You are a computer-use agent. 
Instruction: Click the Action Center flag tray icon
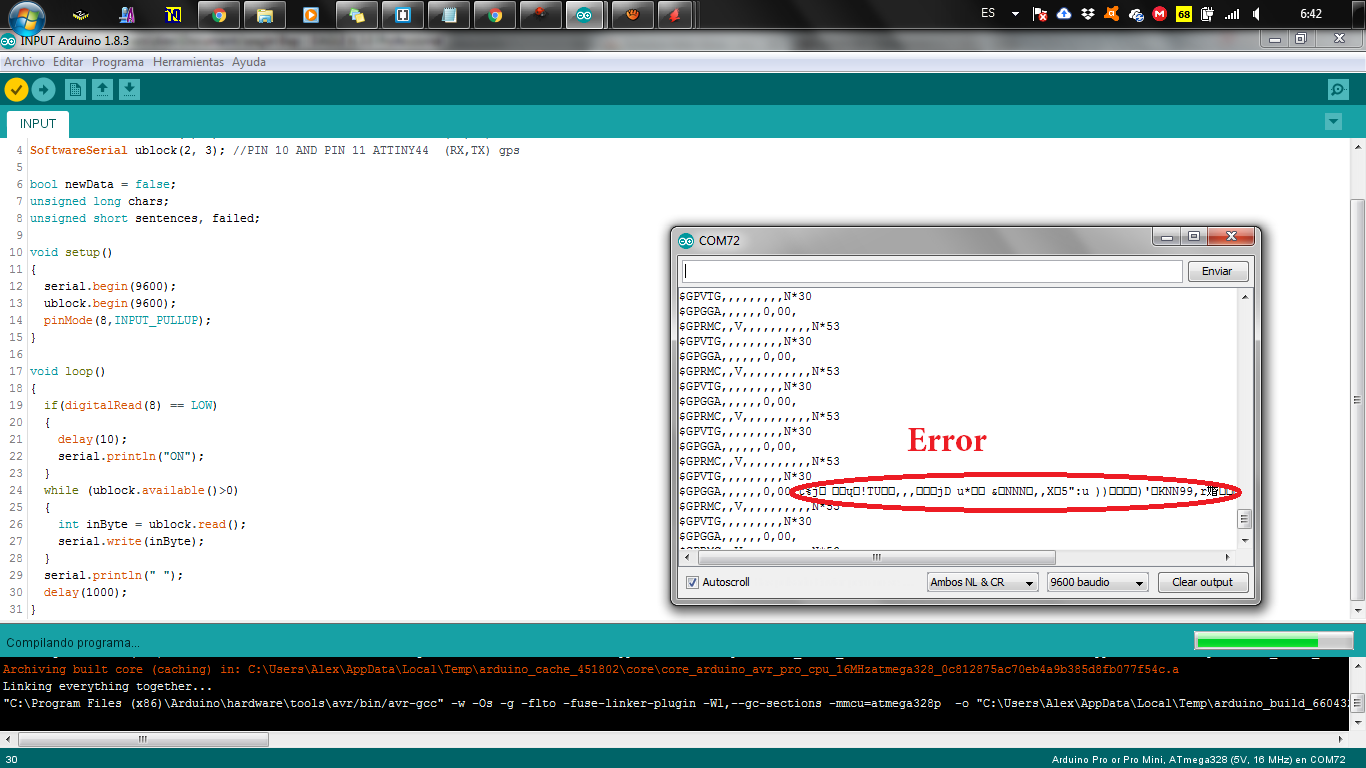pyautogui.click(x=1040, y=14)
